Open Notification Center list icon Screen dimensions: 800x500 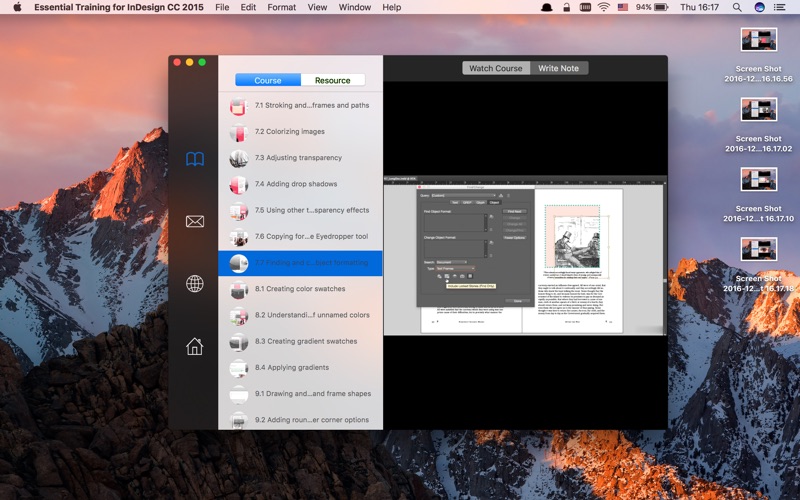(780, 7)
